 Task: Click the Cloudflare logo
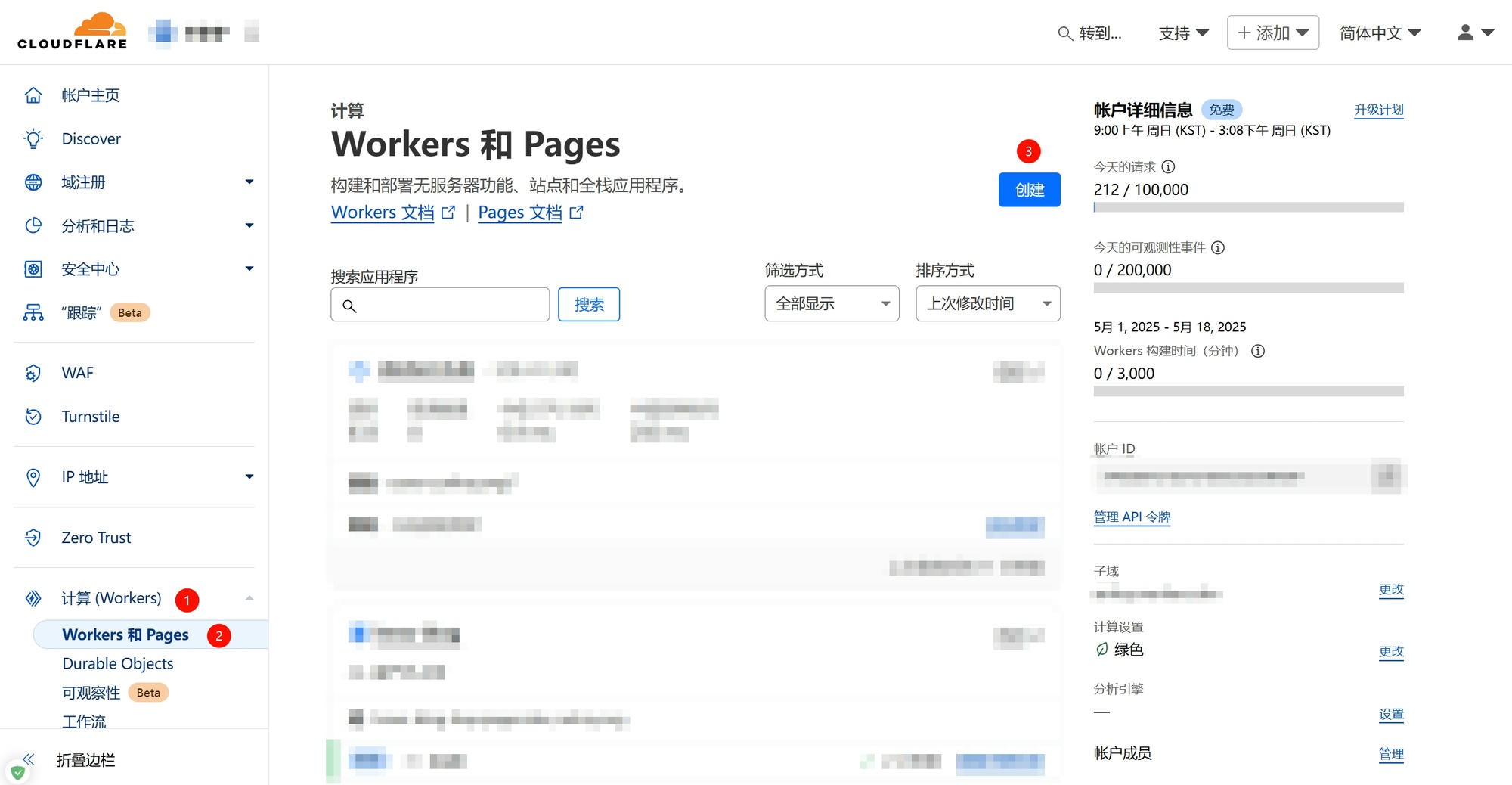click(73, 32)
